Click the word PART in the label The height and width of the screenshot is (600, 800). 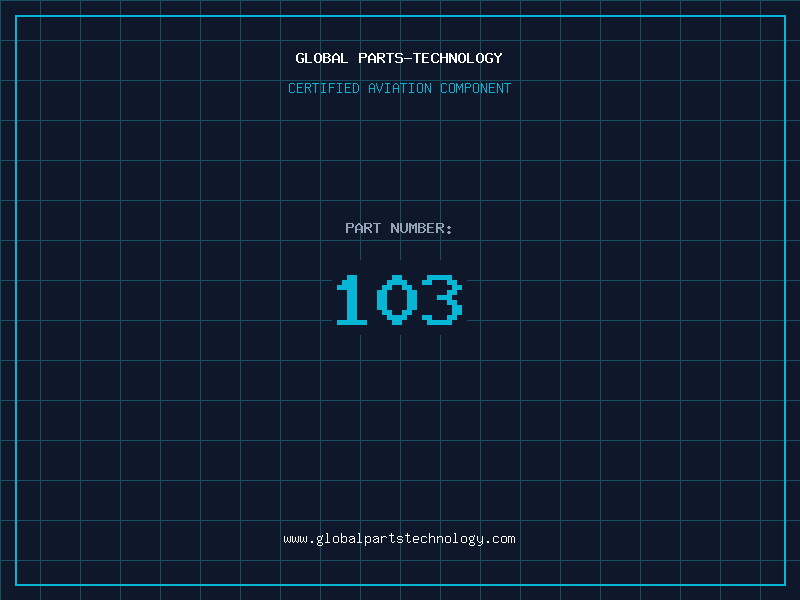[363, 228]
